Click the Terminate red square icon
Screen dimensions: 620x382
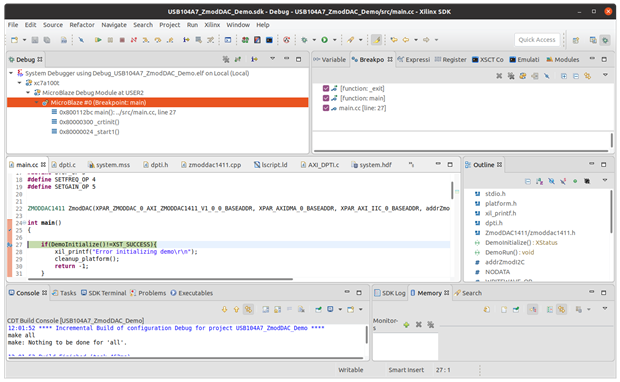pyautogui.click(x=122, y=40)
